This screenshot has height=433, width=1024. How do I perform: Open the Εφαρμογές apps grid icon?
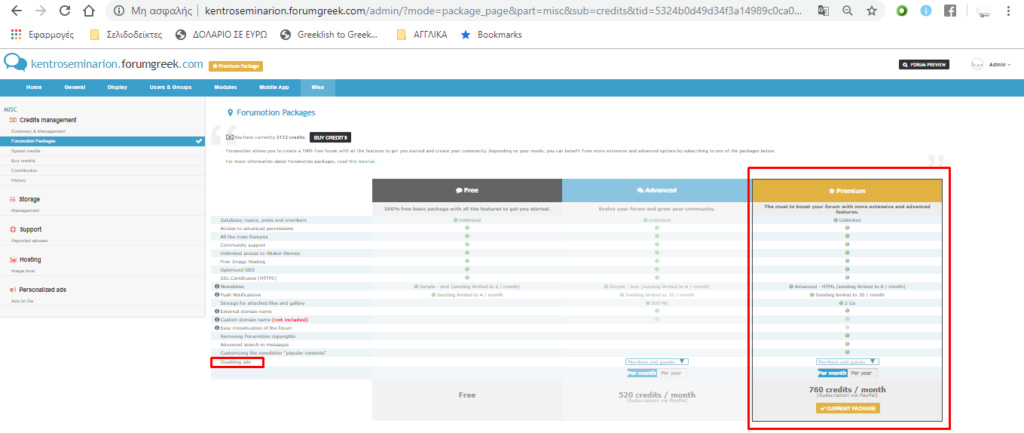pos(16,35)
